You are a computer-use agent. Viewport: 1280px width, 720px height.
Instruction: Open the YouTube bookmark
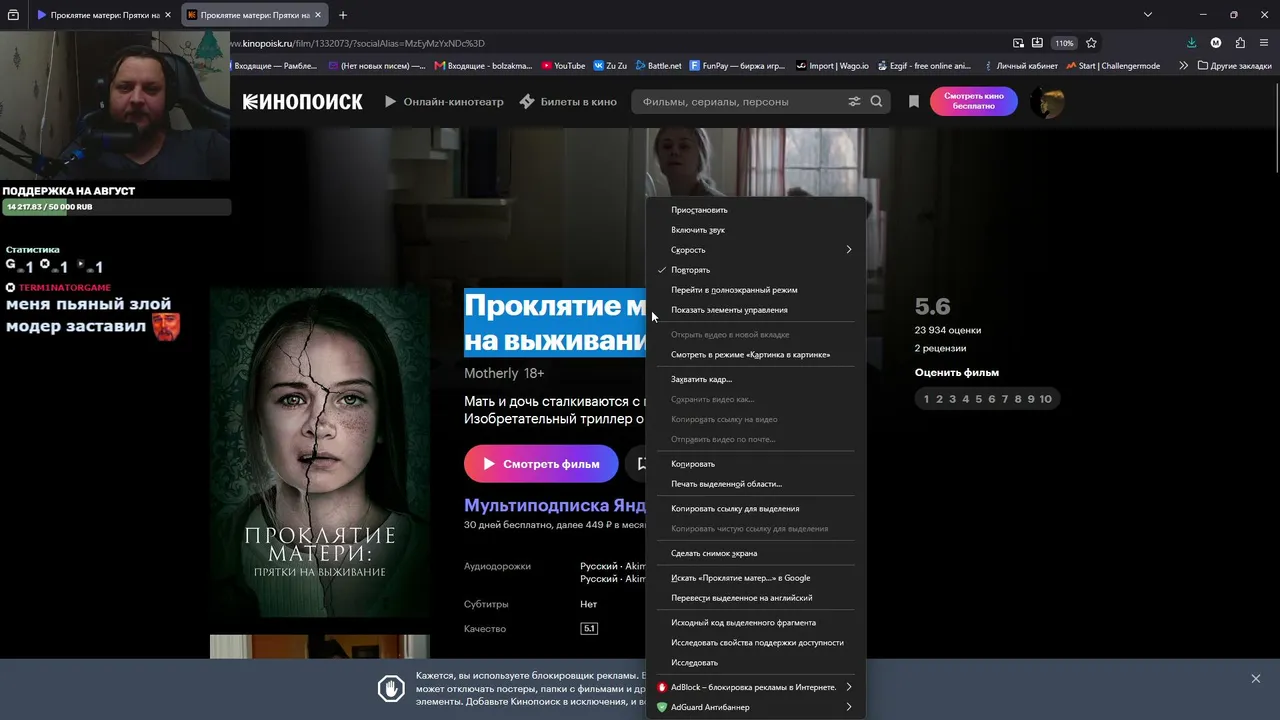click(563, 66)
